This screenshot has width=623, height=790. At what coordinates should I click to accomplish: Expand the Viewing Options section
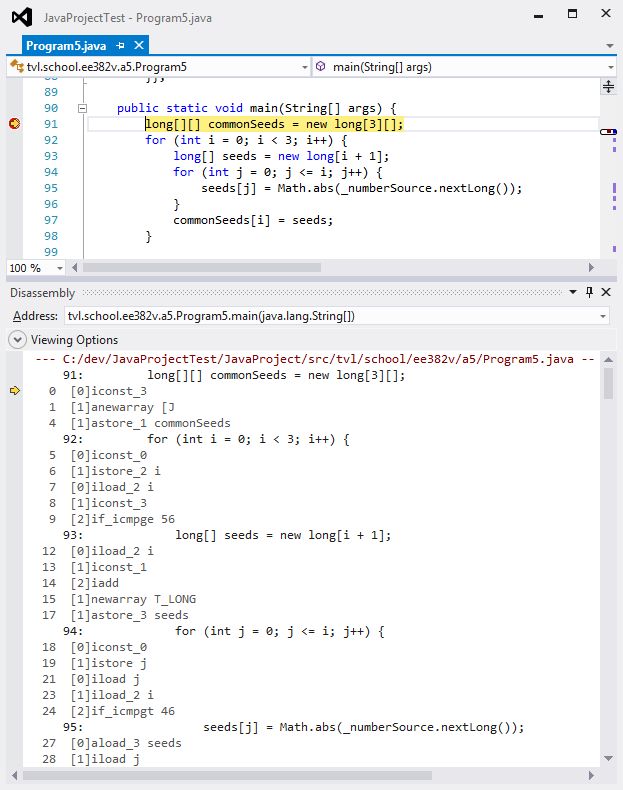point(17,340)
